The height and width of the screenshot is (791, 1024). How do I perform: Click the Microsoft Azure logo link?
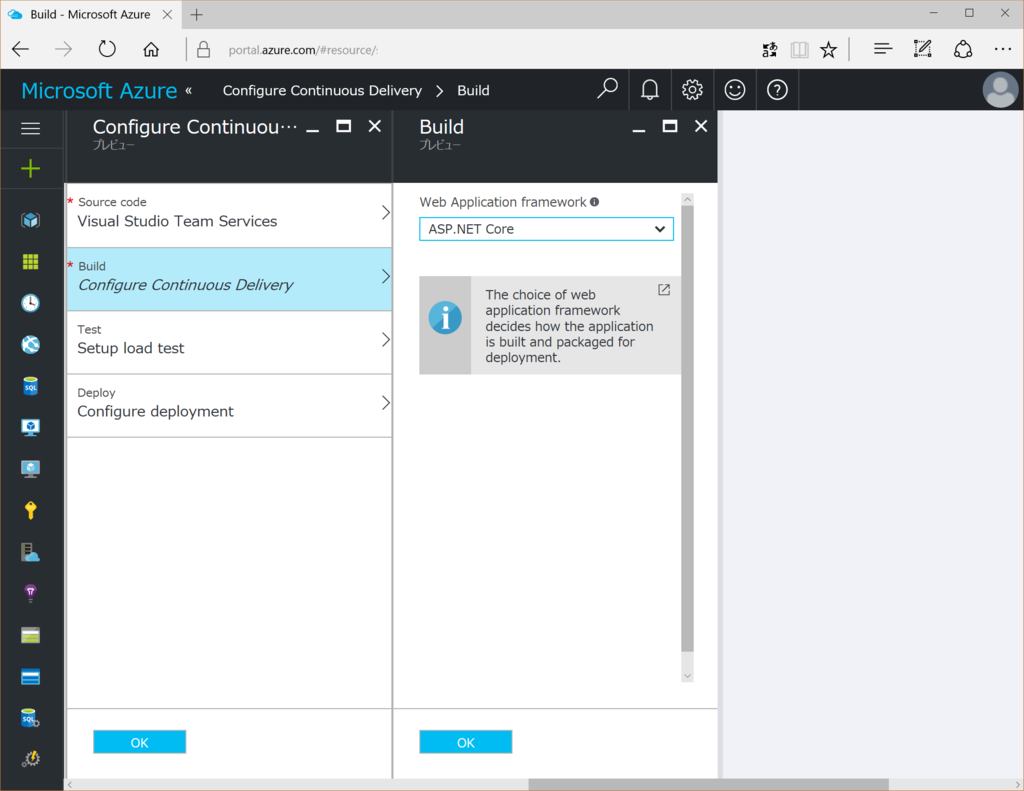click(x=99, y=90)
